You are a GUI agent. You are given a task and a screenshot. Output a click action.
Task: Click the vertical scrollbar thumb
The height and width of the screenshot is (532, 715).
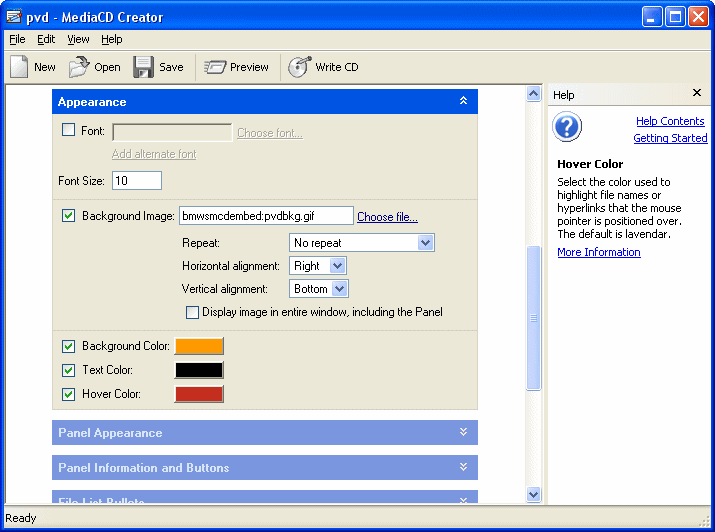click(x=534, y=318)
